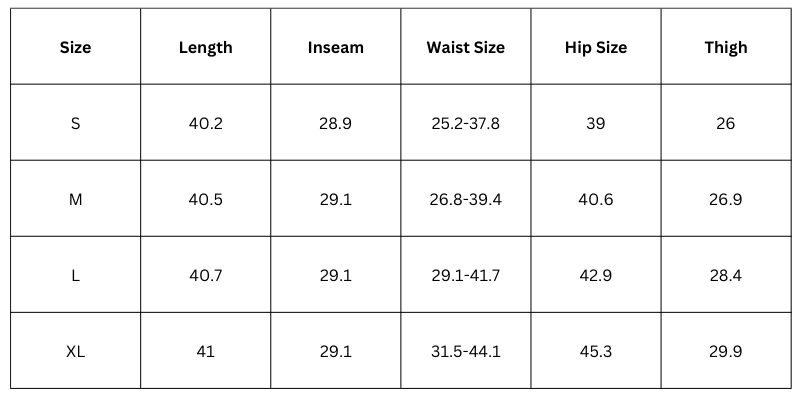Image resolution: width=800 pixels, height=400 pixels.
Task: Select the inseam value 28.9
Action: 335,124
